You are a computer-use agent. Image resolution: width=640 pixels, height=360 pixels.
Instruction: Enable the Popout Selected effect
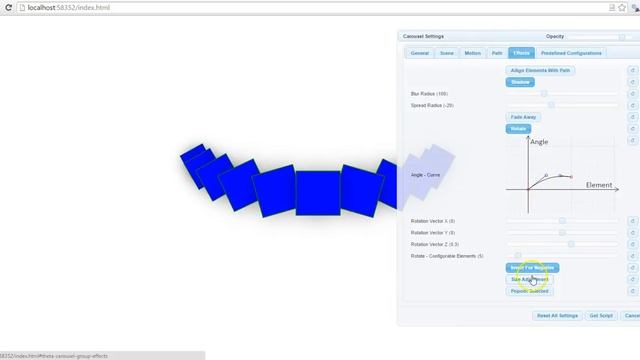(x=529, y=291)
